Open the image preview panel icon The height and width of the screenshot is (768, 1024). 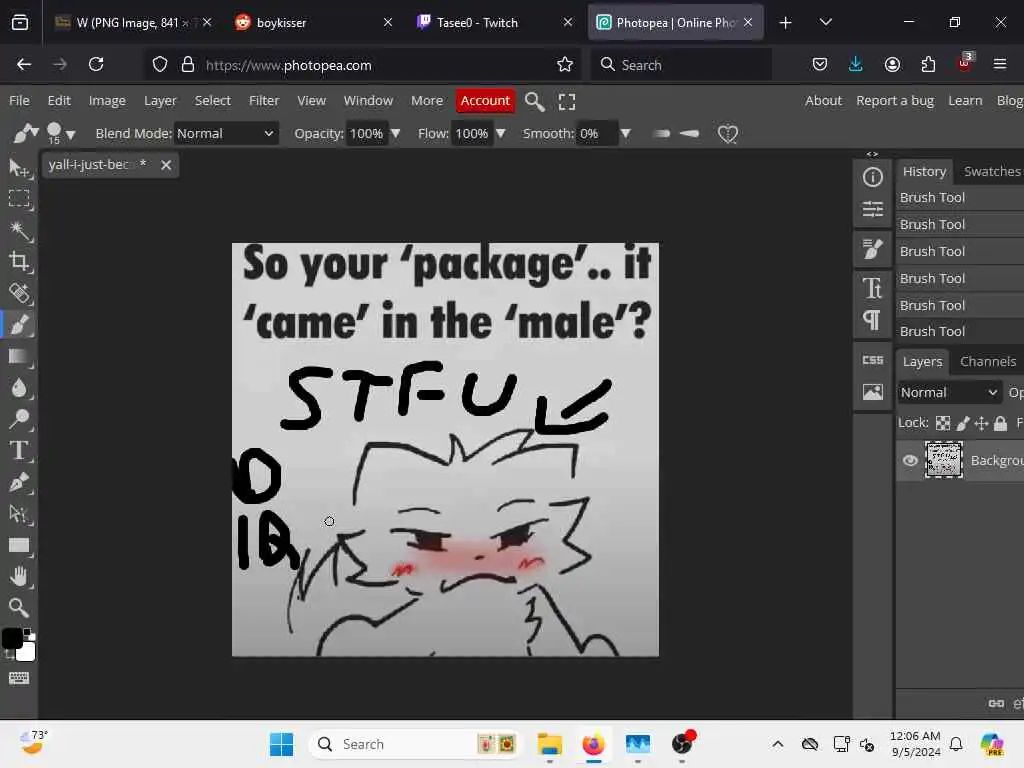point(872,392)
